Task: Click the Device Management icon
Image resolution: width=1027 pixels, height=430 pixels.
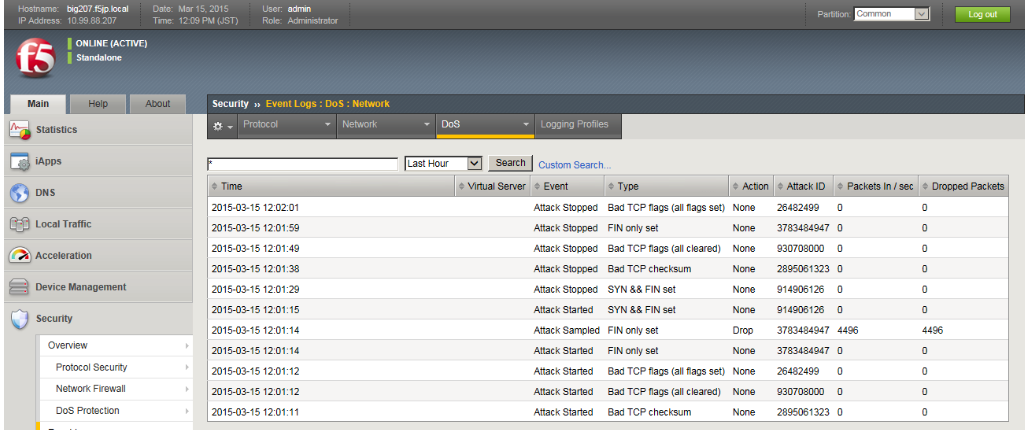Action: [20, 287]
